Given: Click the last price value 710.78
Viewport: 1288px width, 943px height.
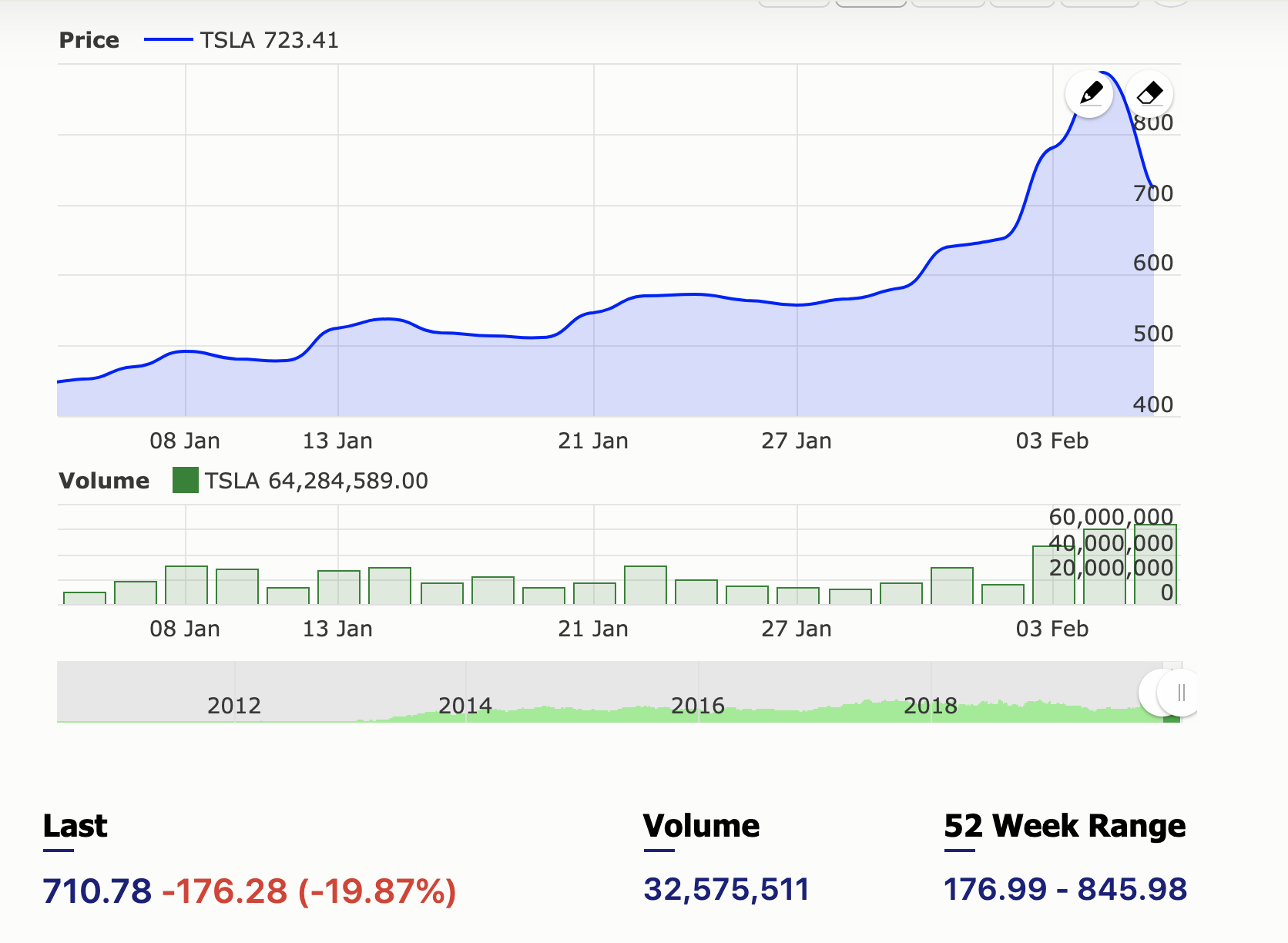Looking at the screenshot, I should point(98,891).
